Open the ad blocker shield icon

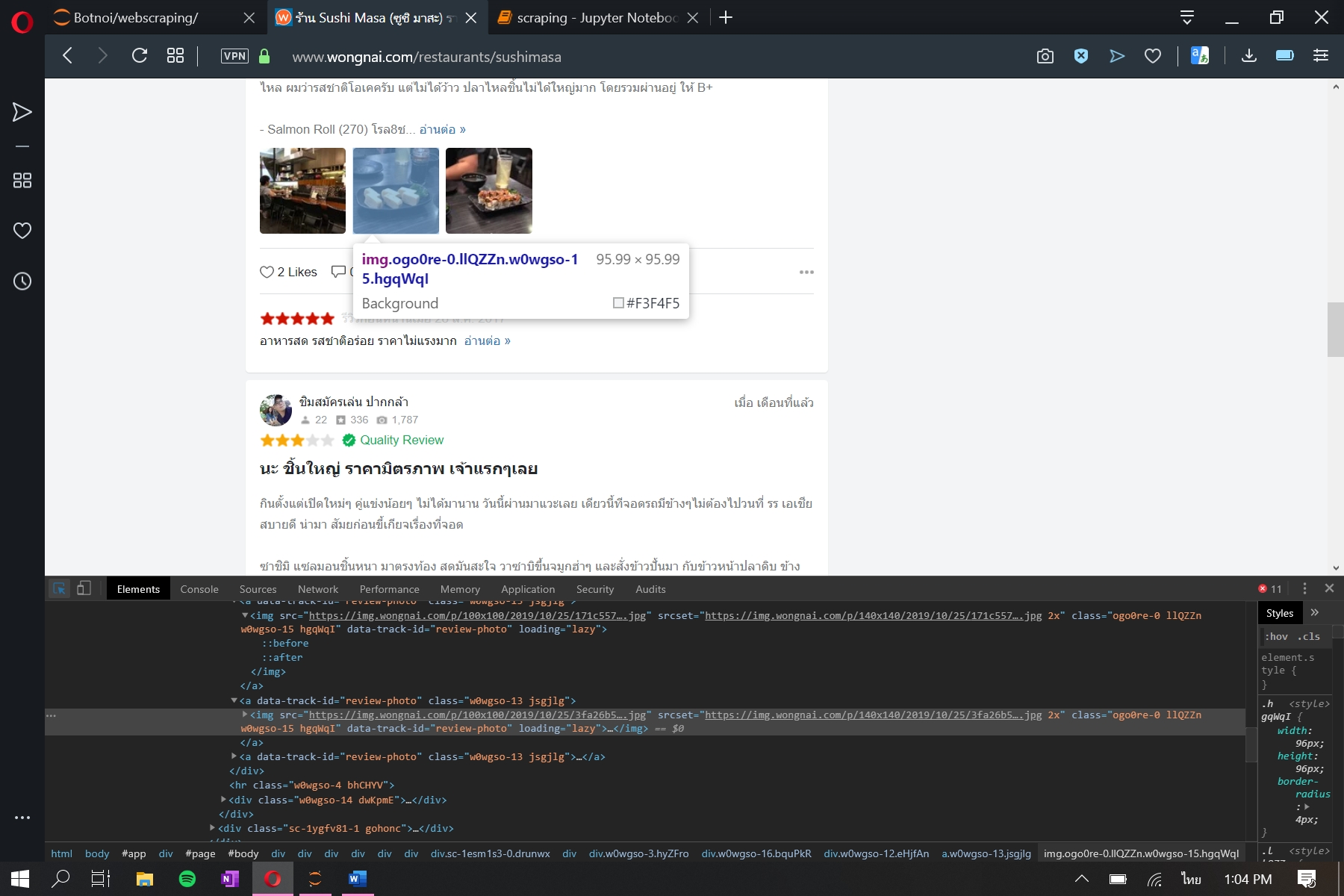pos(1080,56)
